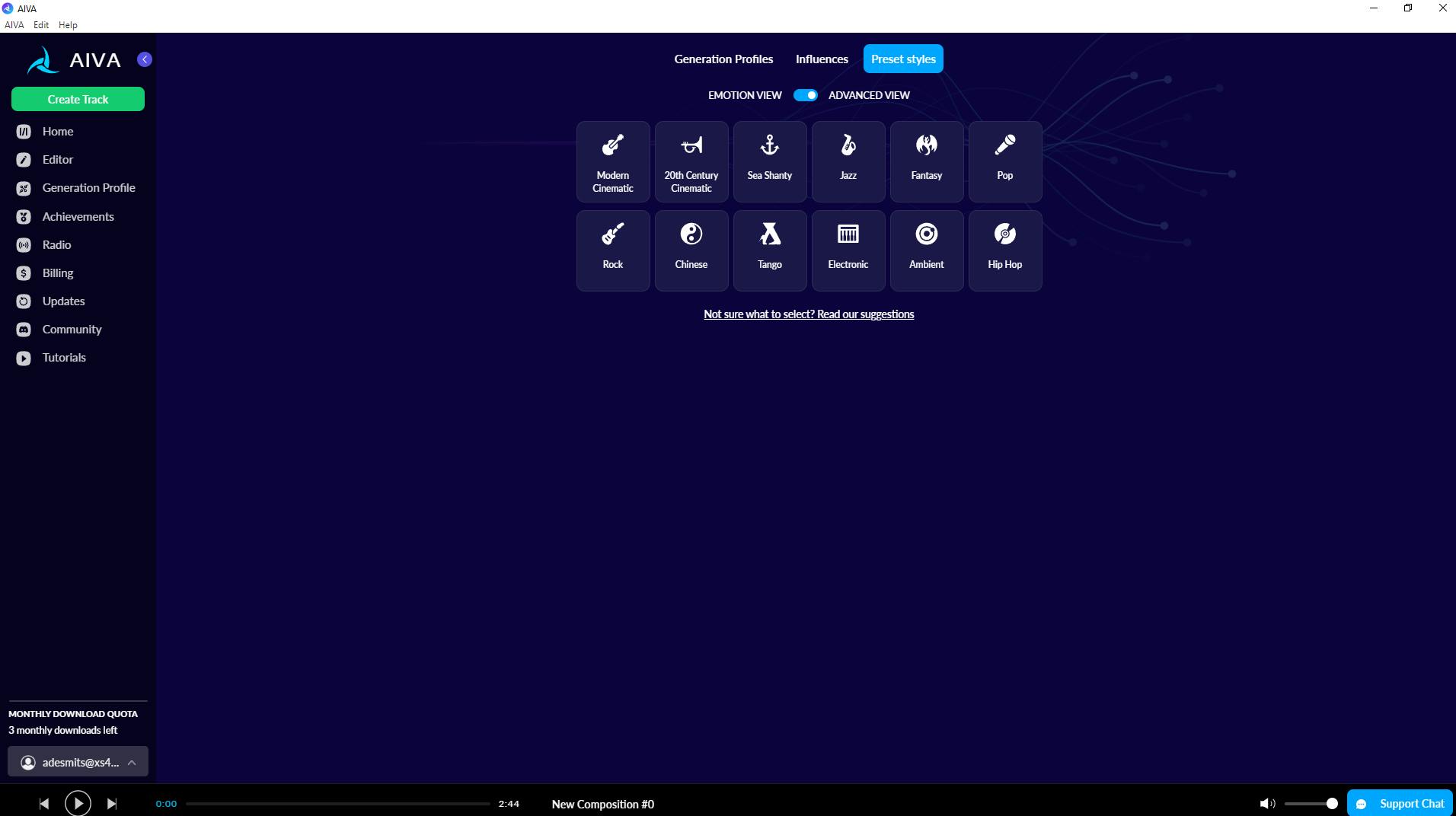Skip to the next track

pos(112,804)
